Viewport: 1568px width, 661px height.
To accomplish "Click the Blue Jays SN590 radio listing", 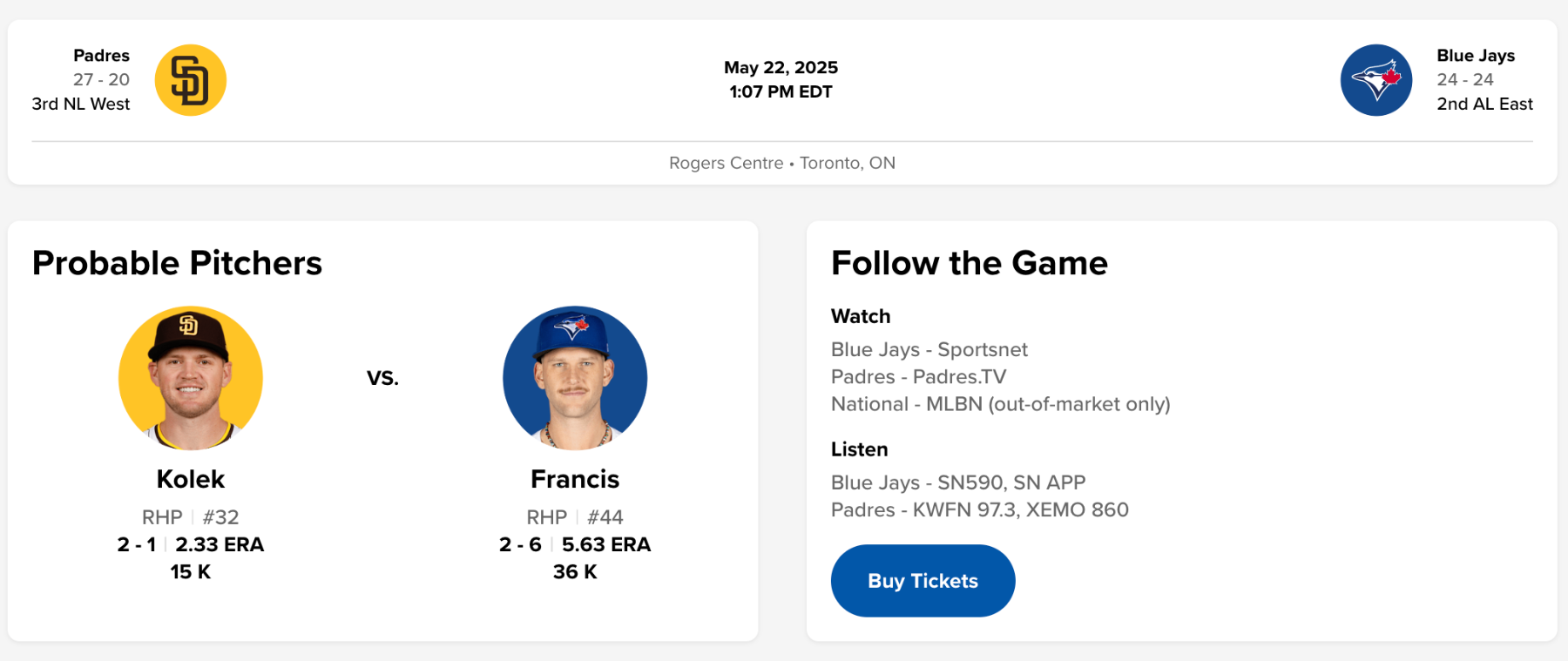I will [x=957, y=482].
